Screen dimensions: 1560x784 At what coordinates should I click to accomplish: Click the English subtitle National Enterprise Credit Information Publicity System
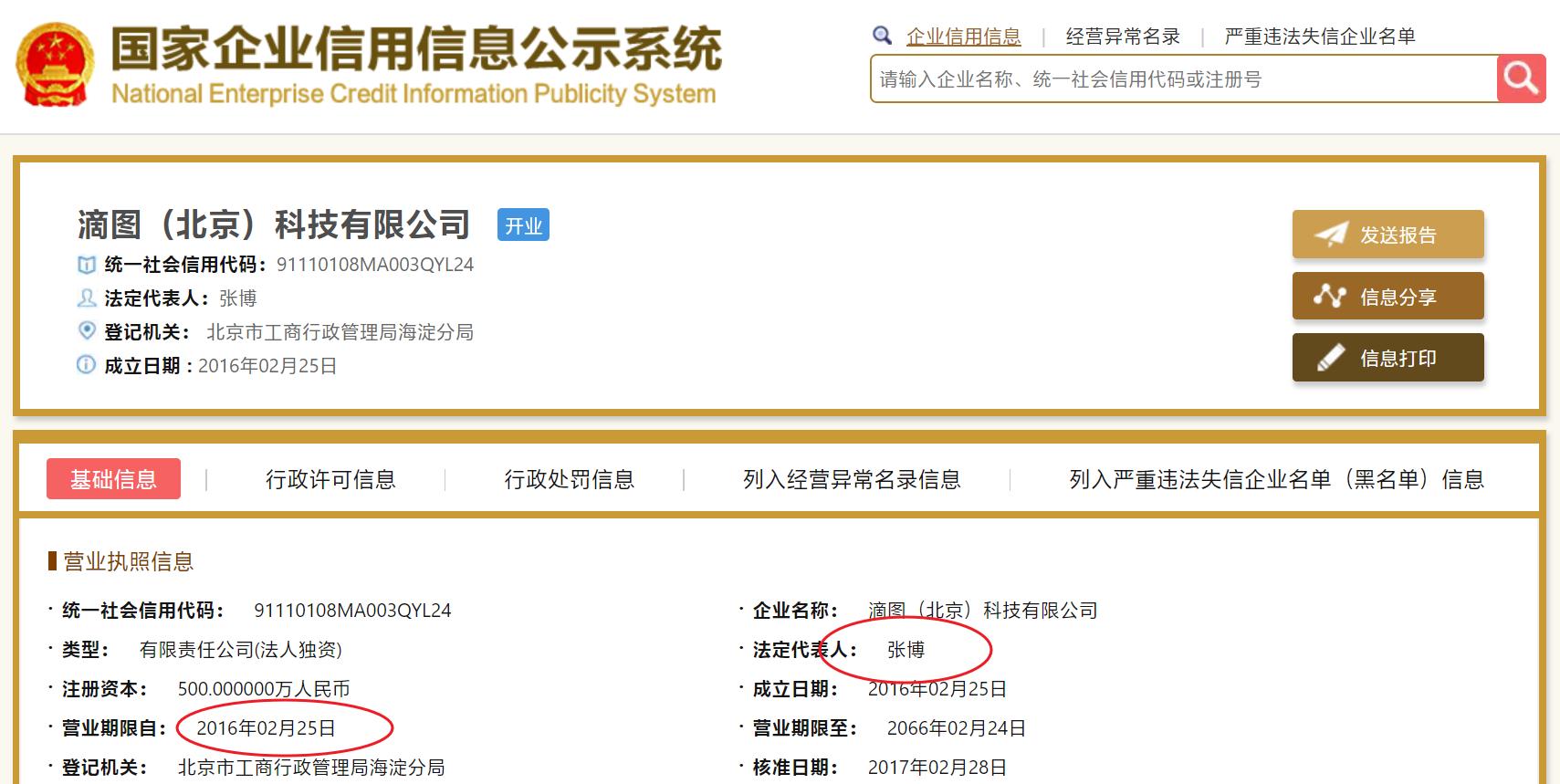[414, 94]
